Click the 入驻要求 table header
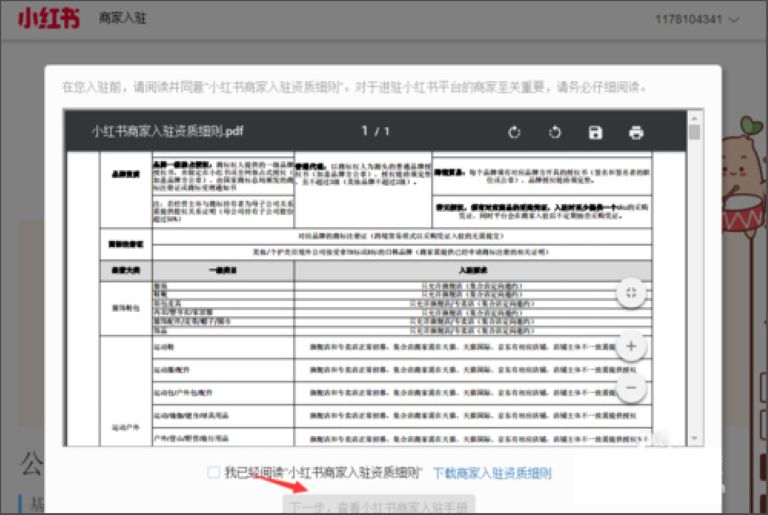This screenshot has height=515, width=768. pyautogui.click(x=473, y=270)
